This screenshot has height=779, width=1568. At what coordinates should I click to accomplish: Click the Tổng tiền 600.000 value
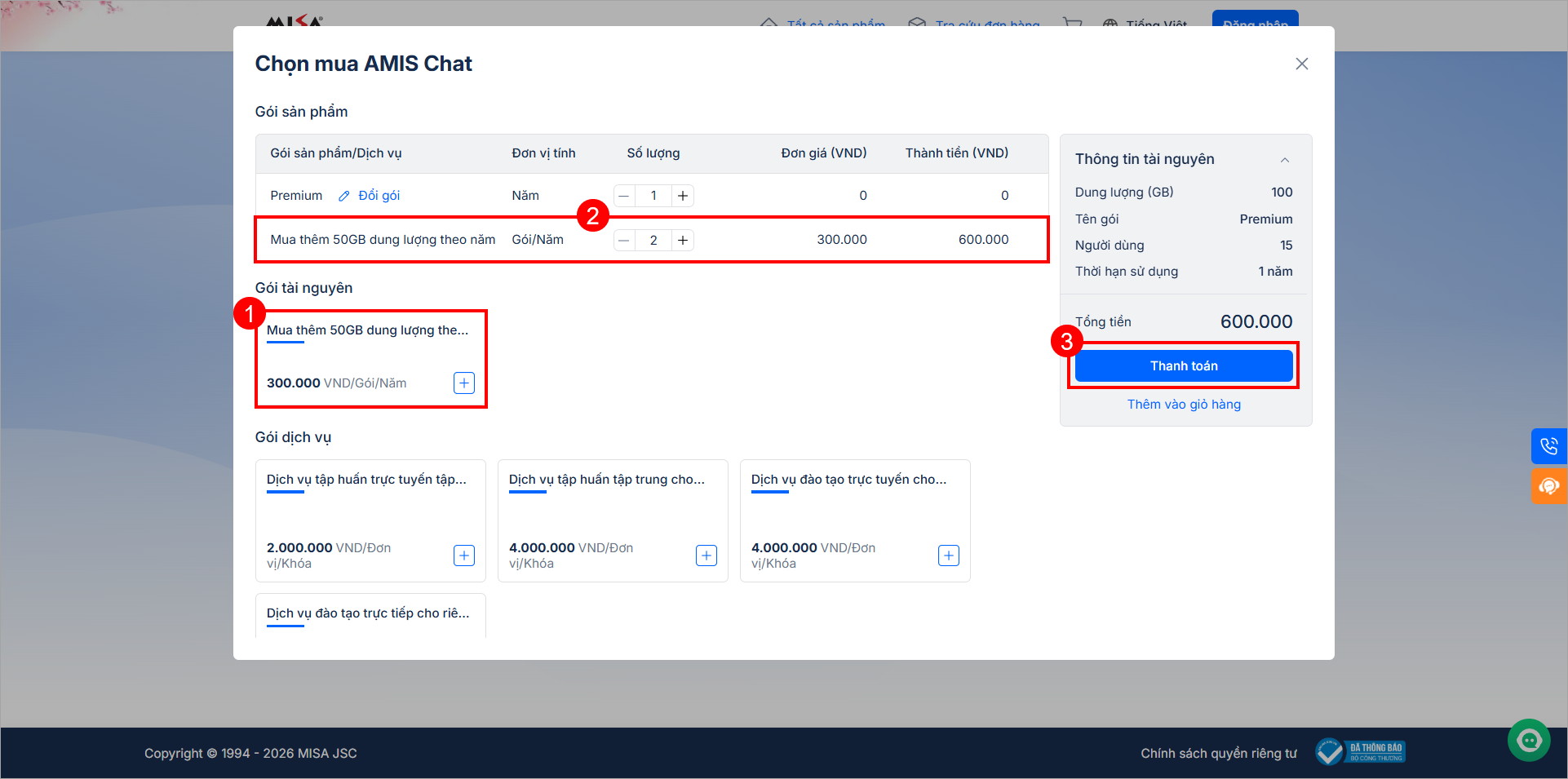coord(1256,321)
